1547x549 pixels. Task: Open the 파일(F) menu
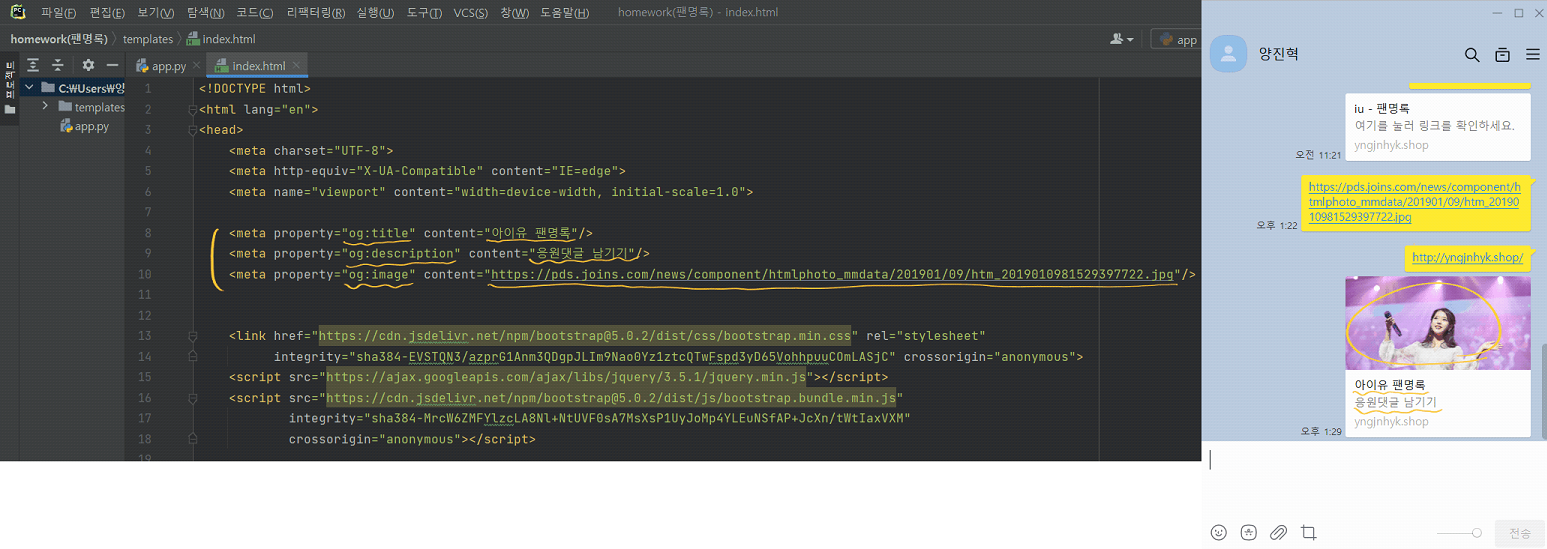pyautogui.click(x=59, y=13)
